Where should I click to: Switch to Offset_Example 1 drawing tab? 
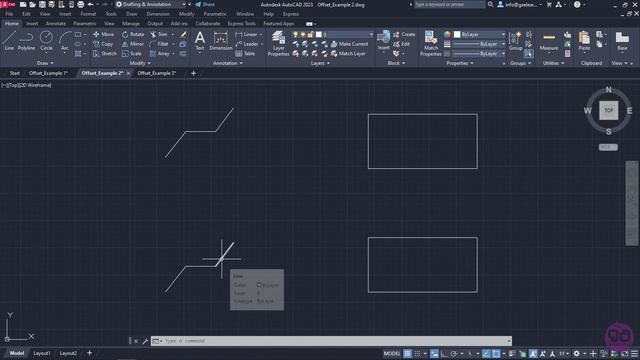tap(48, 73)
